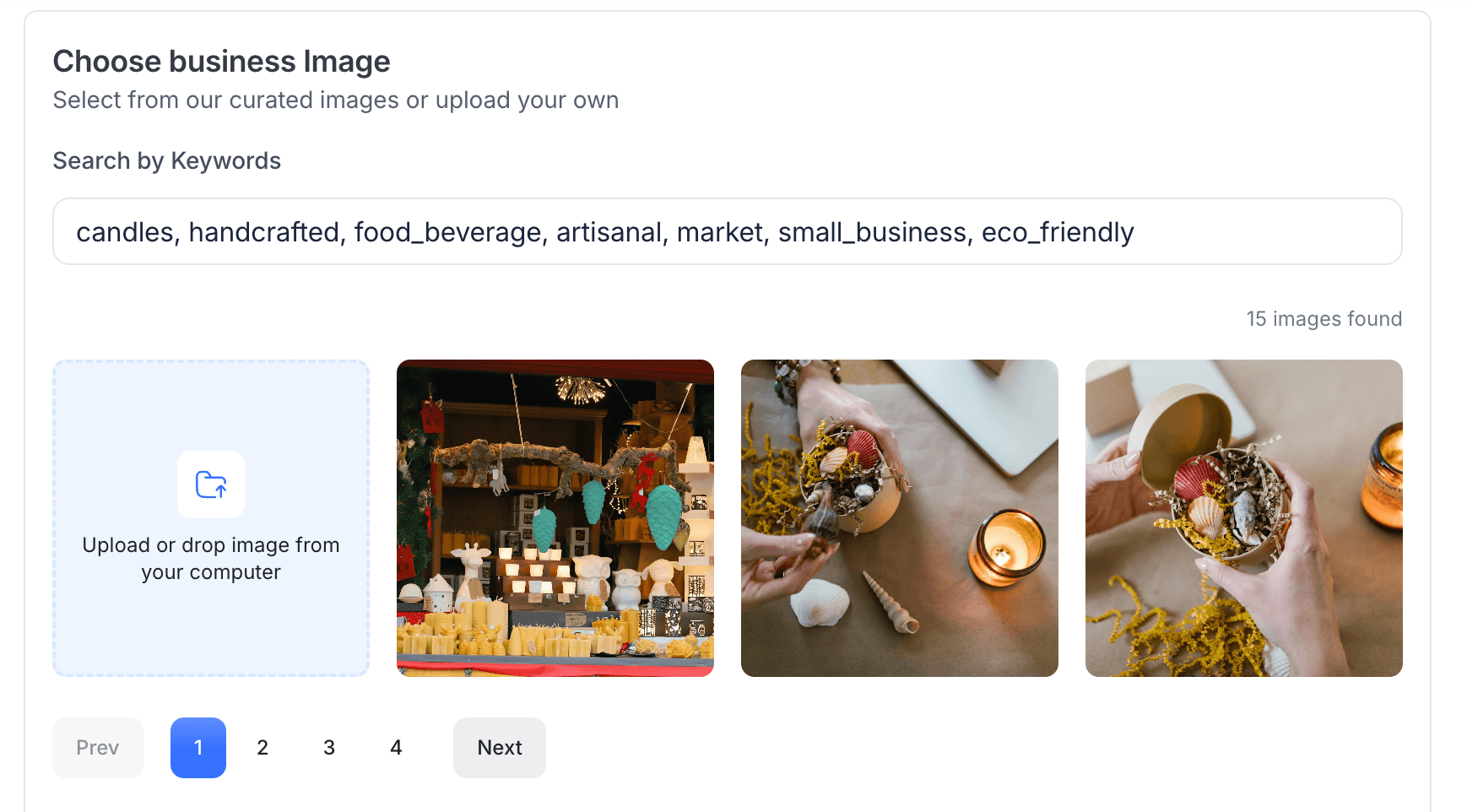Select the hands opening round gift box photo
Screen dimensions: 1467x812
pos(1242,517)
